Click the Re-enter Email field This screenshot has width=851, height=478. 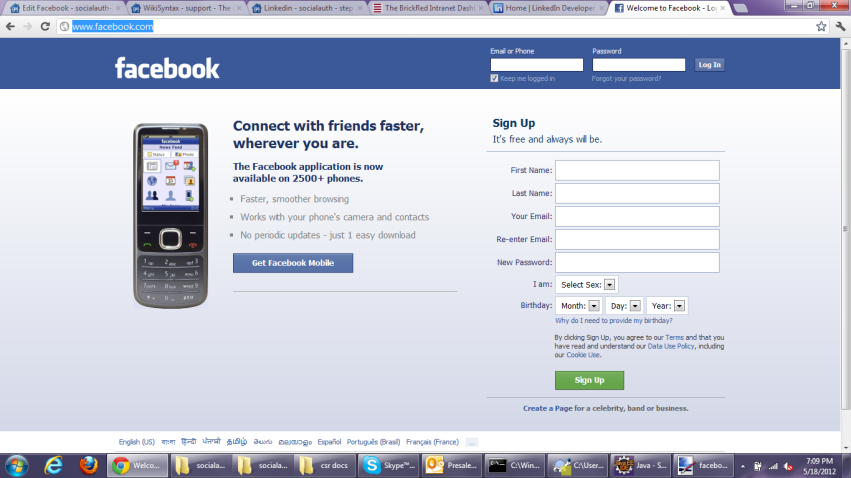(637, 239)
